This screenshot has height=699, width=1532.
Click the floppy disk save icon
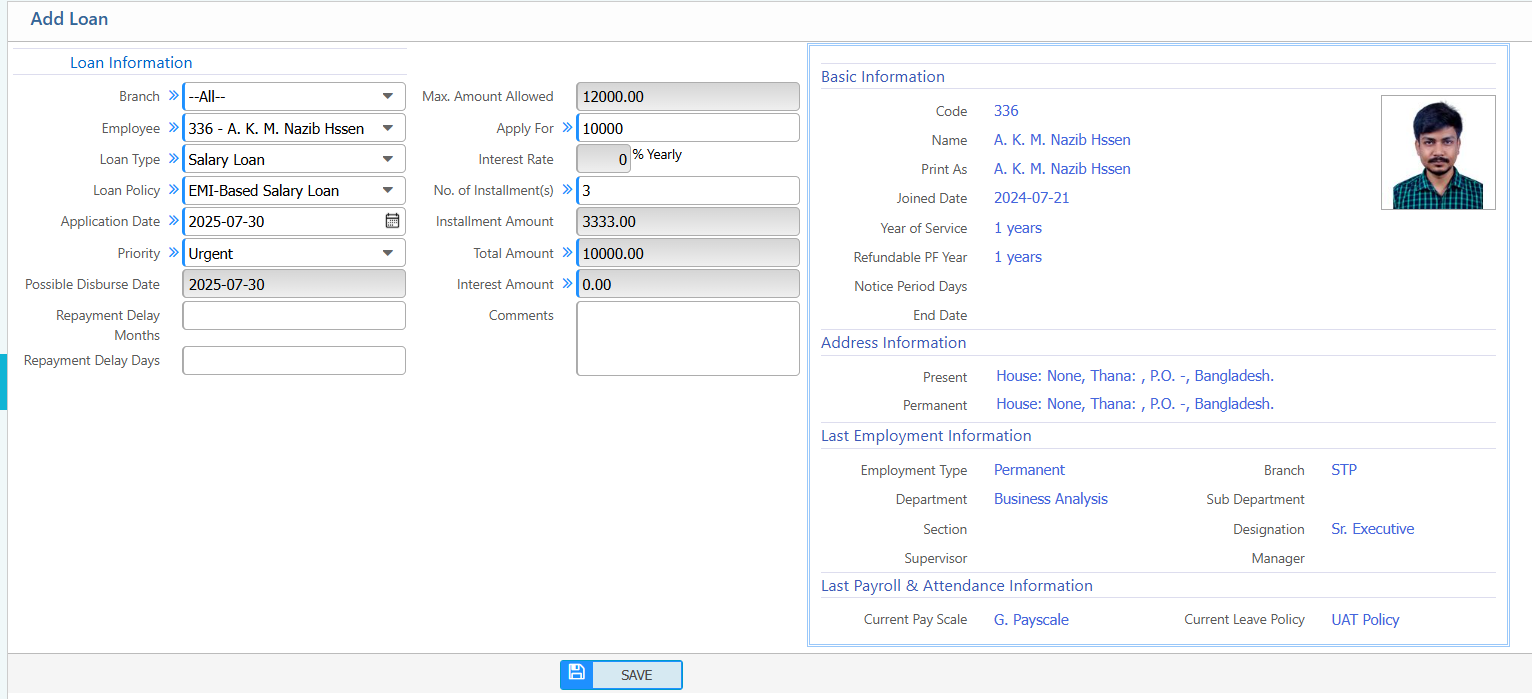(576, 673)
